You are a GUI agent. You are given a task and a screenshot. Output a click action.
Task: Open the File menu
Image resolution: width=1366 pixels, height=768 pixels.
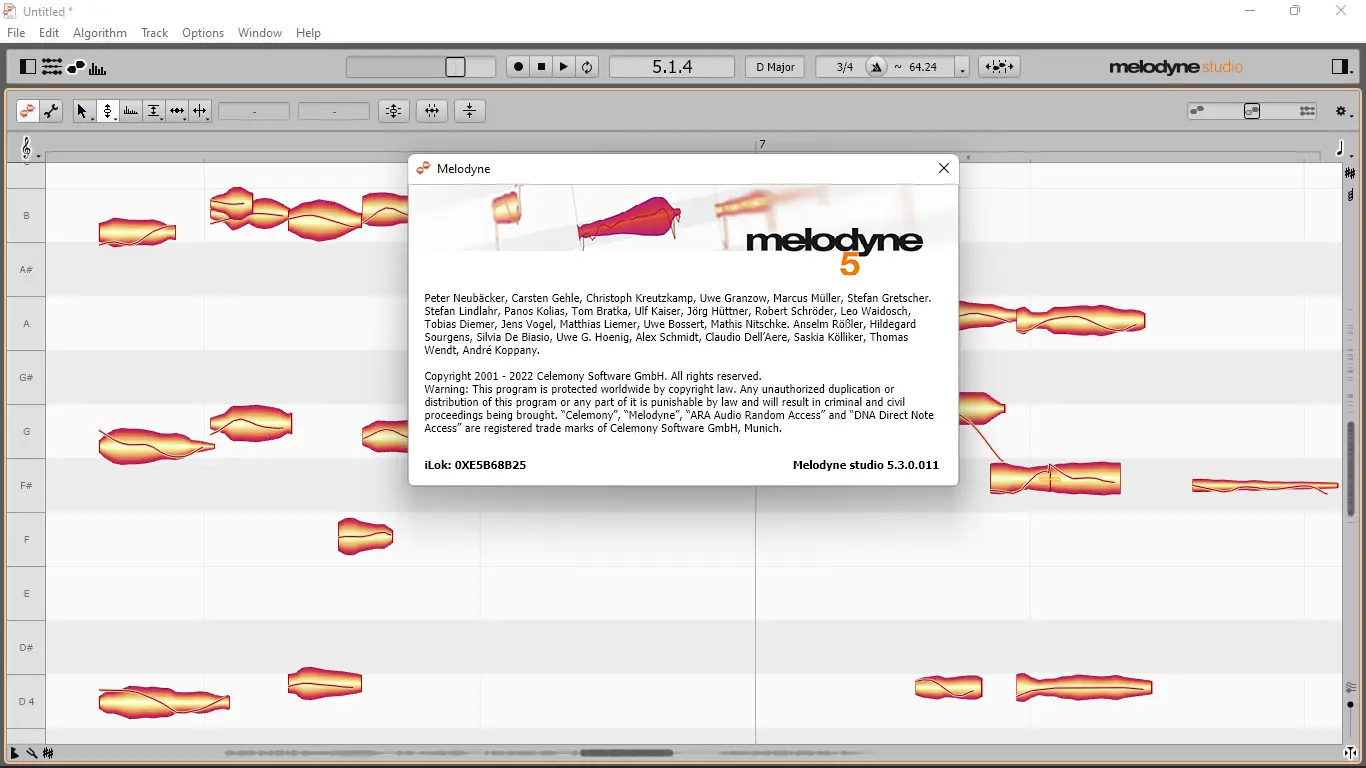click(16, 33)
